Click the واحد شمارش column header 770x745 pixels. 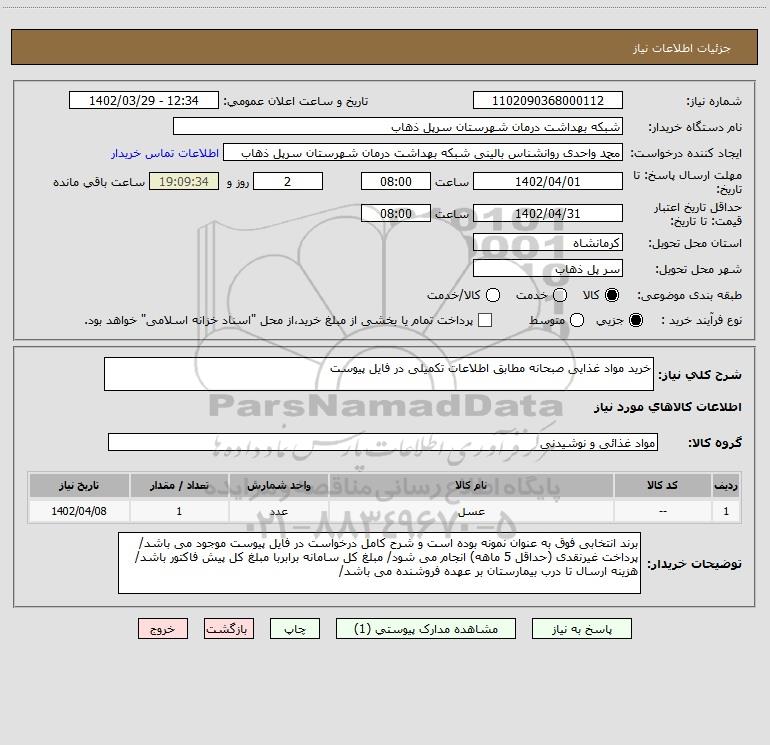pyautogui.click(x=278, y=485)
